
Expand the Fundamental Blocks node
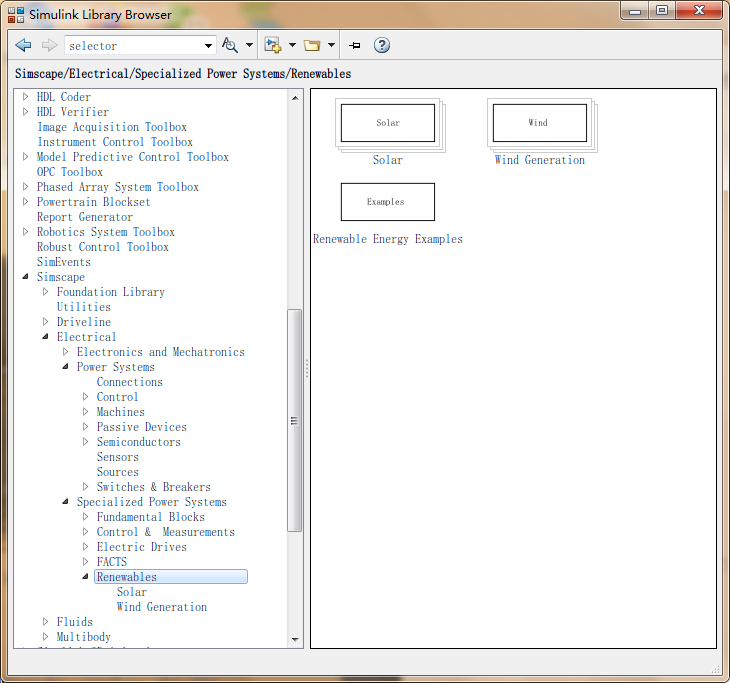coord(86,517)
